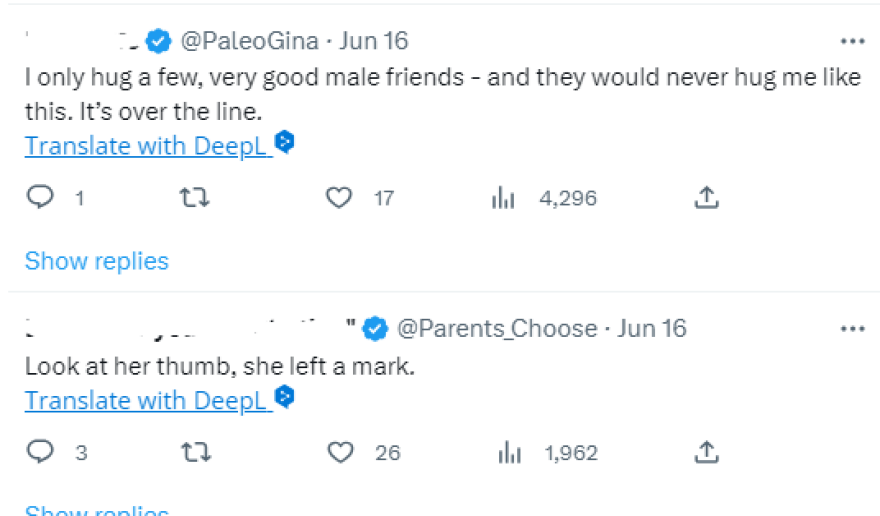Translate the "over the line" tweet with DeepL
The image size is (880, 516).
tap(148, 146)
